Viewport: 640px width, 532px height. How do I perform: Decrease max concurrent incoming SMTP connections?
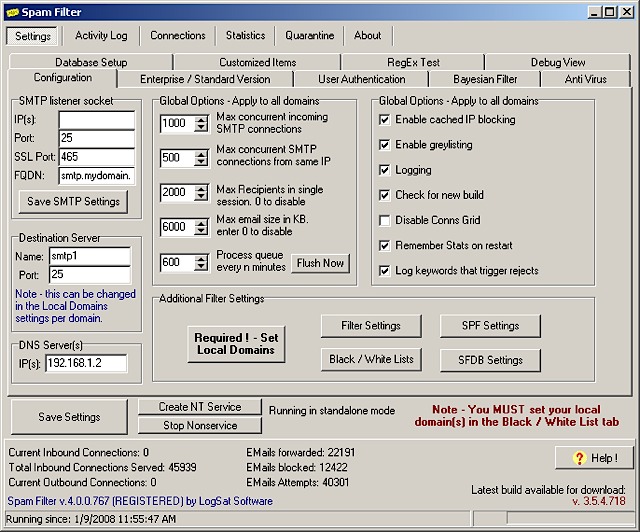pyautogui.click(x=201, y=127)
